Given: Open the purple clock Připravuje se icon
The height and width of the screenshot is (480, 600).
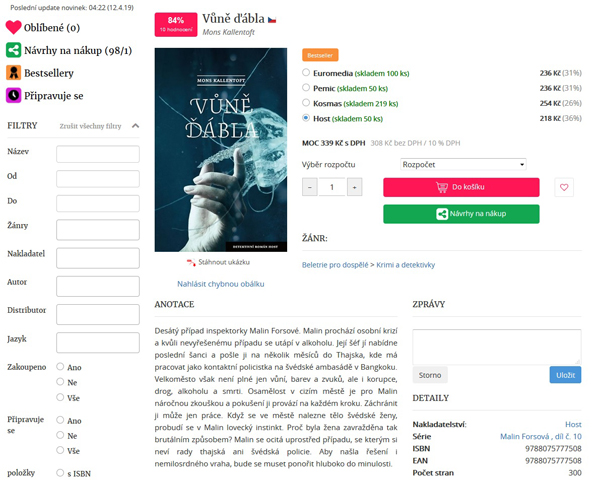Looking at the screenshot, I should pyautogui.click(x=13, y=95).
